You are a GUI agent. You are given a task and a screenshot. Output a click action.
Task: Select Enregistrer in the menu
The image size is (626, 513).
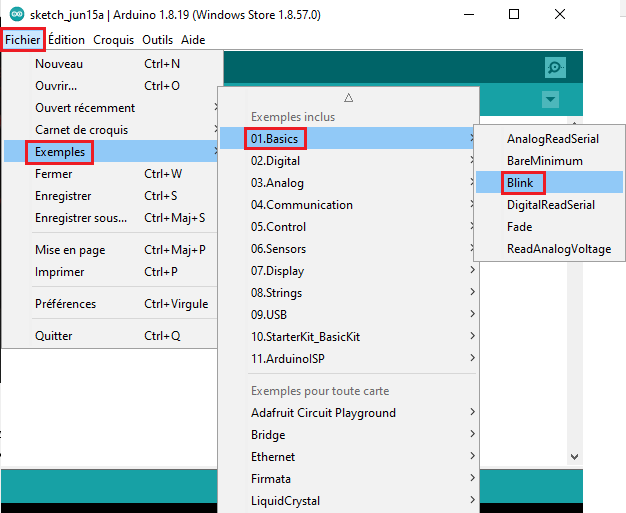coord(111,196)
